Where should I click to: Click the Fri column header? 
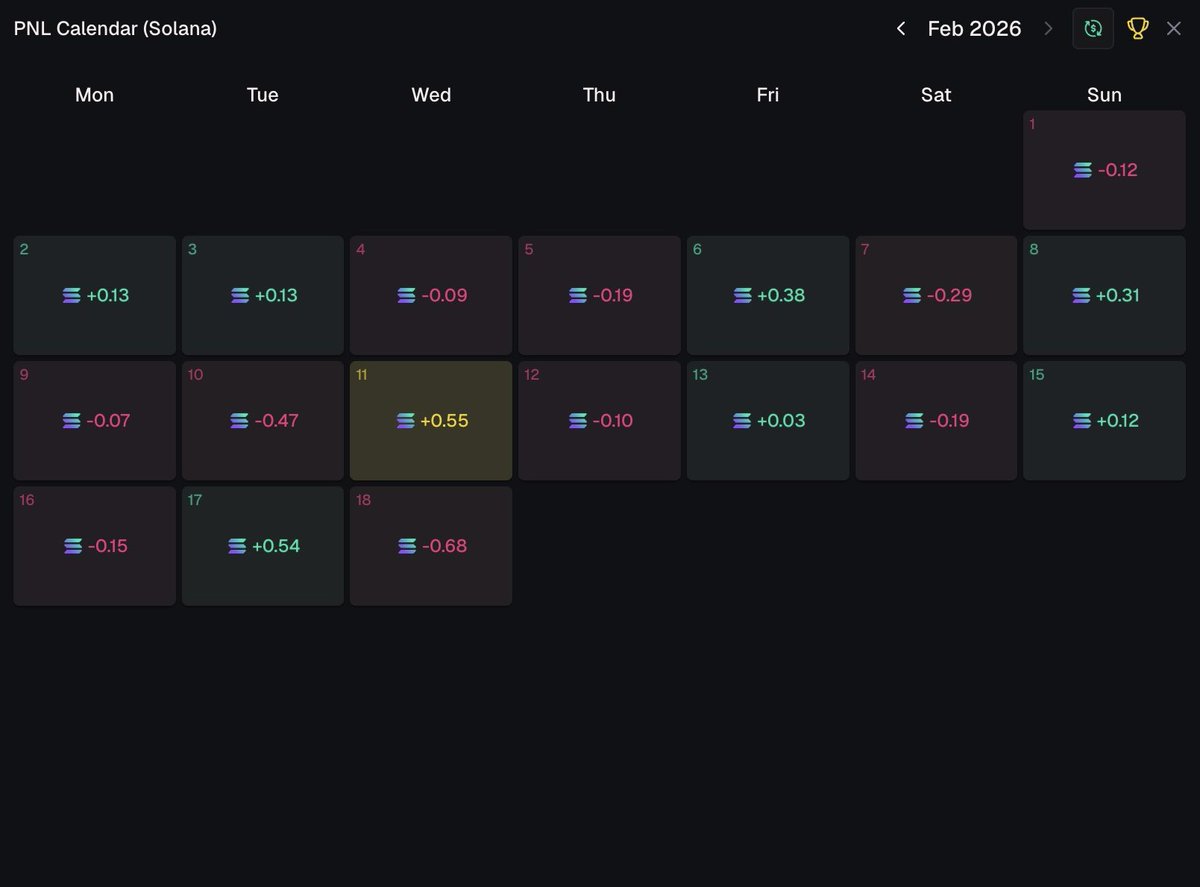tap(768, 95)
